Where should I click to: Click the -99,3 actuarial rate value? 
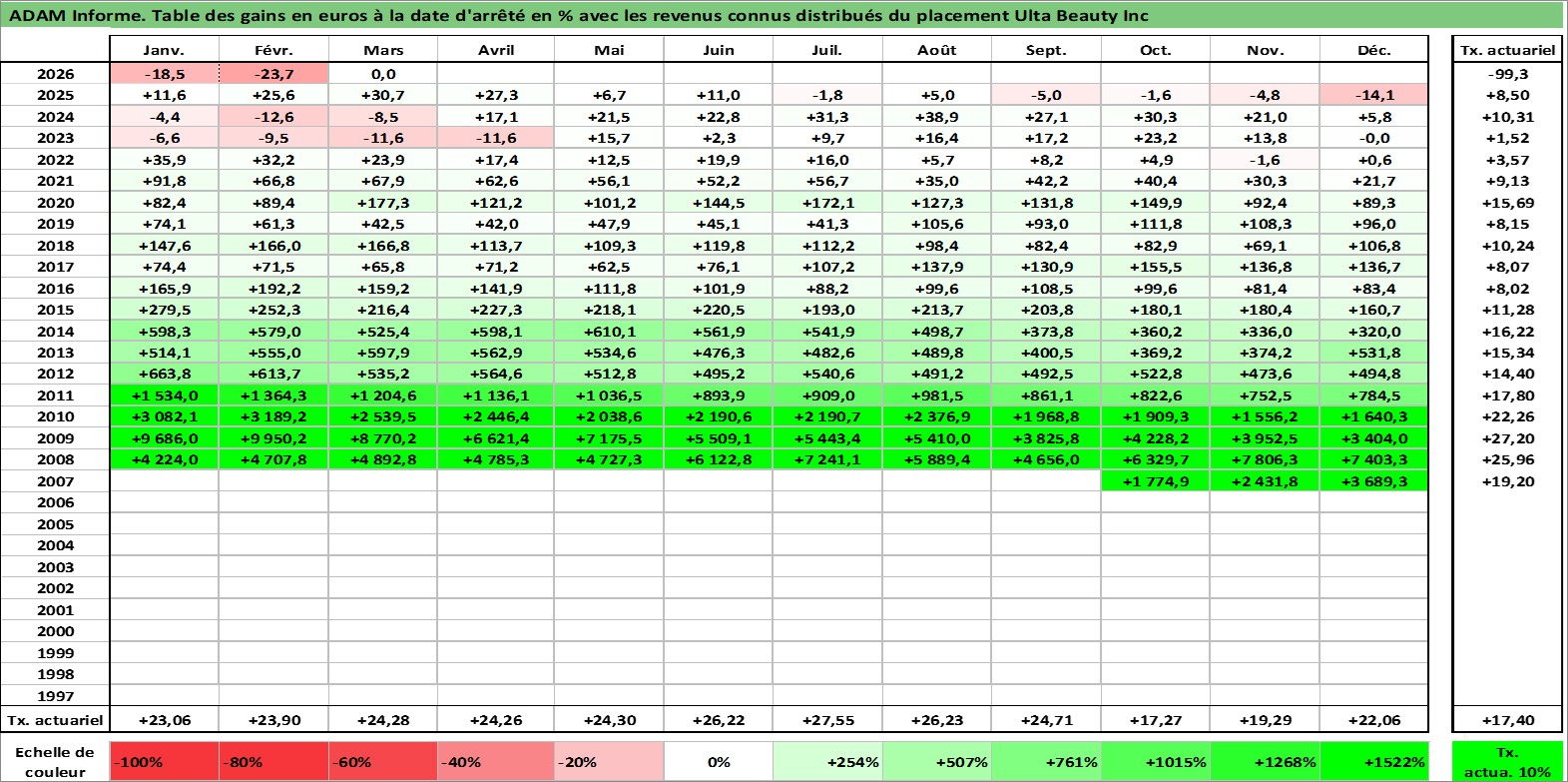click(1507, 74)
